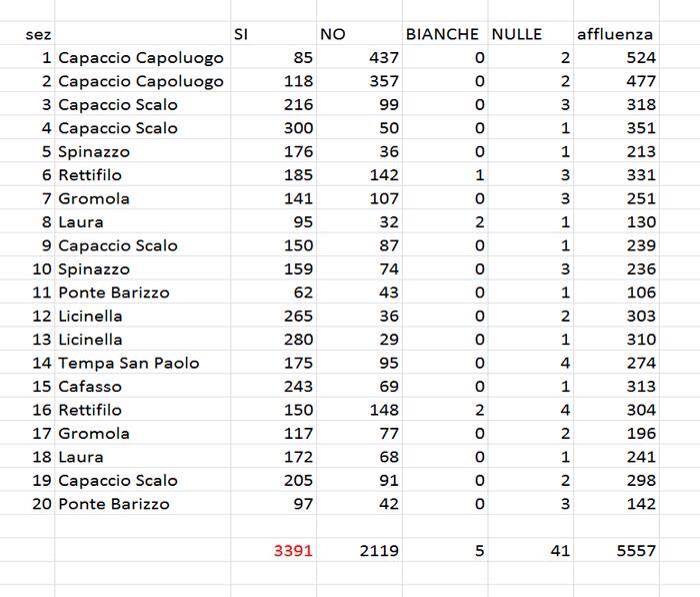Select the 'Ponte Barizzo' cell in row 20
Viewport: 700px width, 597px height.
click(143, 504)
